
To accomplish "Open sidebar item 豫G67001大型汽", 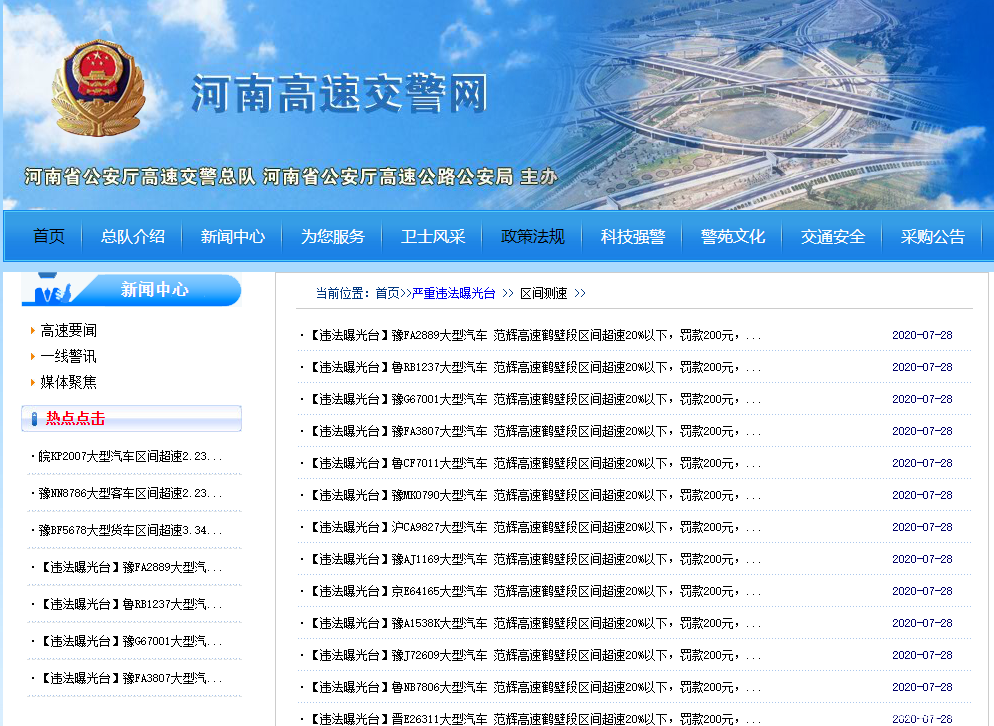I will [x=130, y=641].
